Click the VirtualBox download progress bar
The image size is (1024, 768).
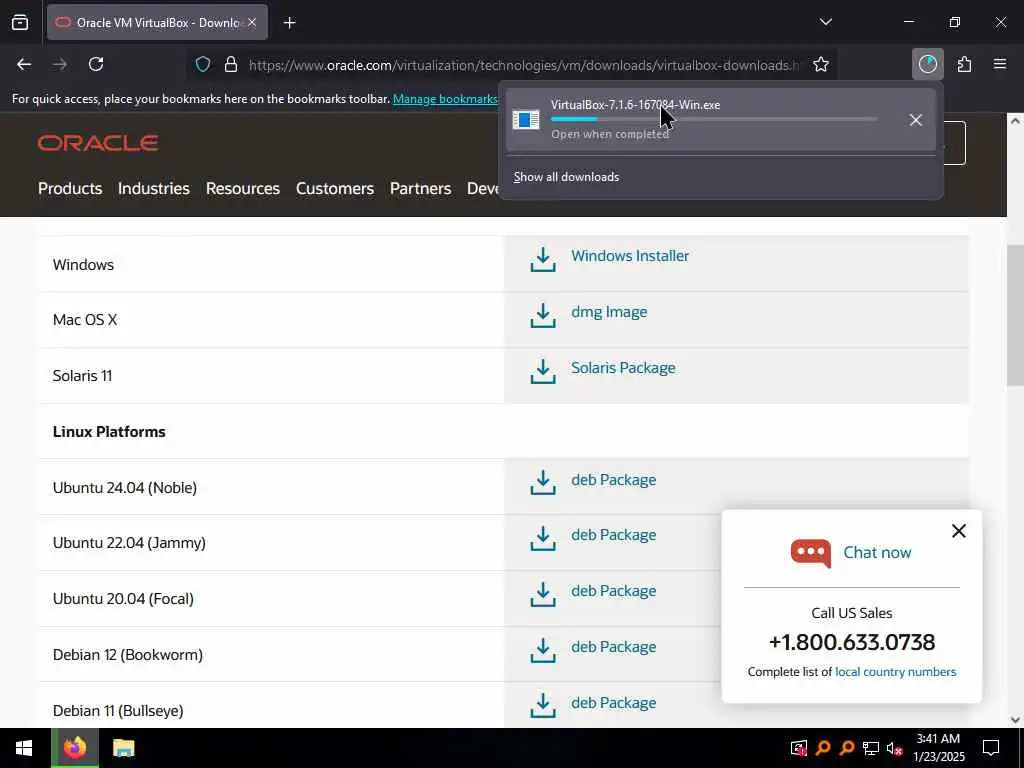coord(714,120)
